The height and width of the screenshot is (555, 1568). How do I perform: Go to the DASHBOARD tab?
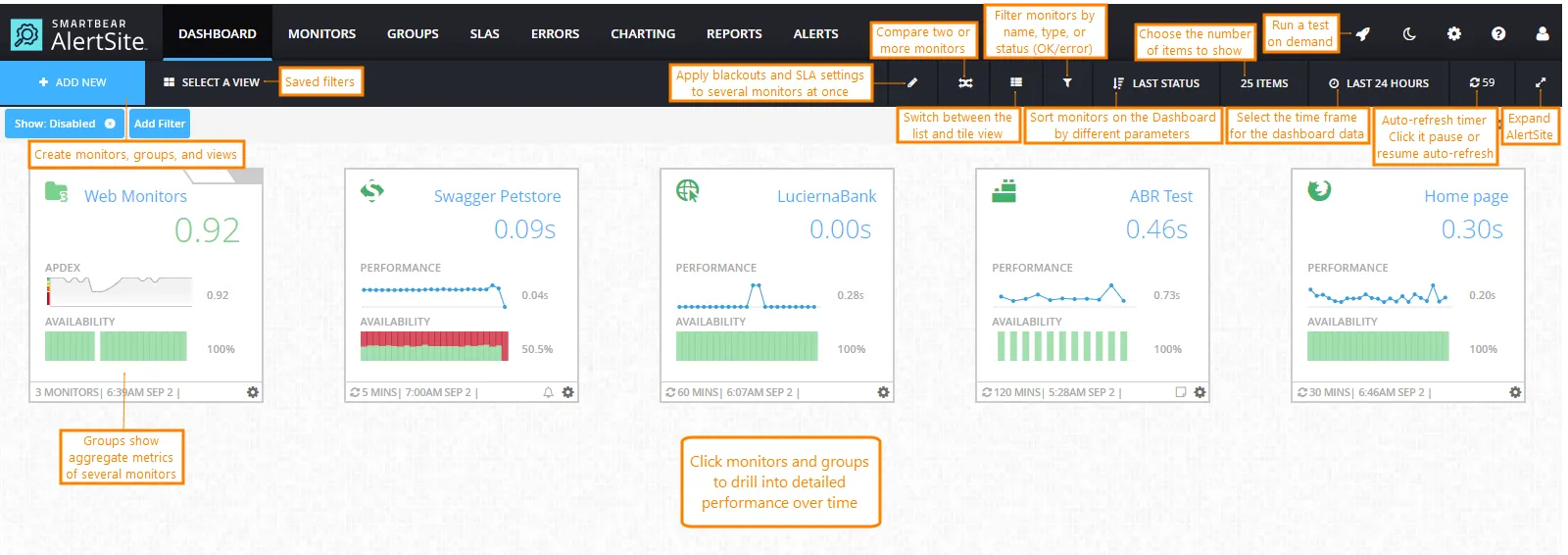tap(218, 33)
